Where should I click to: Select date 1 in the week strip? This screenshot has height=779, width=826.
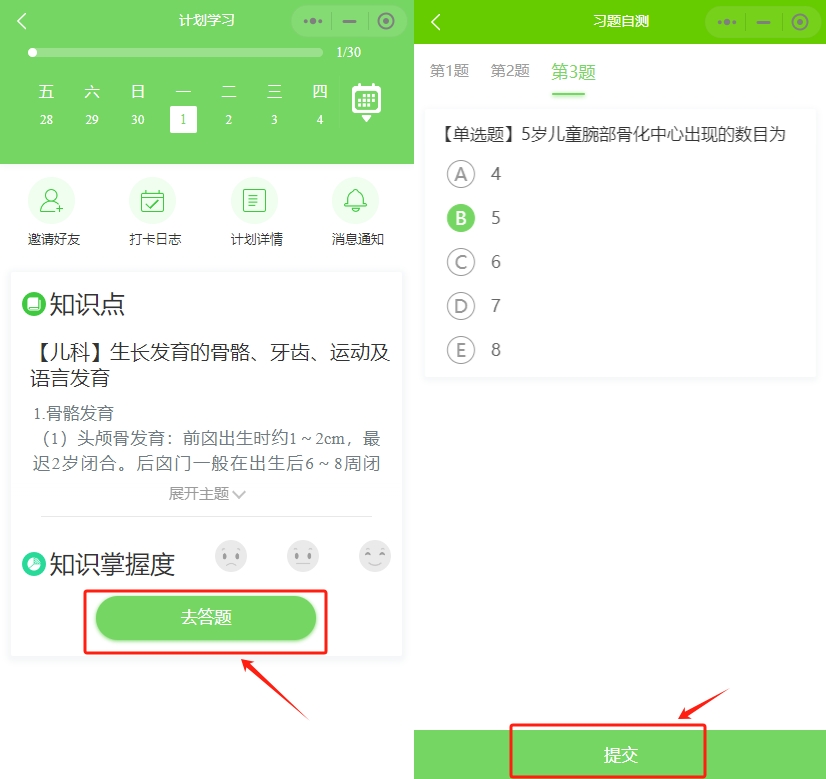tap(183, 119)
